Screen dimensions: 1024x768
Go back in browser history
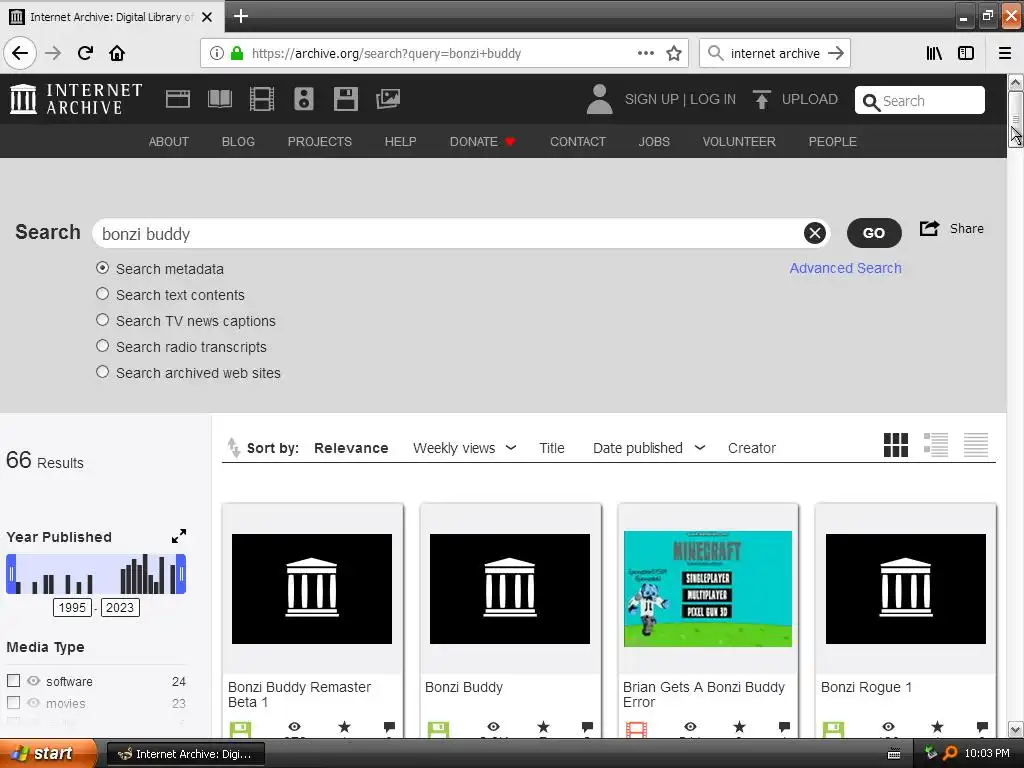click(x=20, y=53)
